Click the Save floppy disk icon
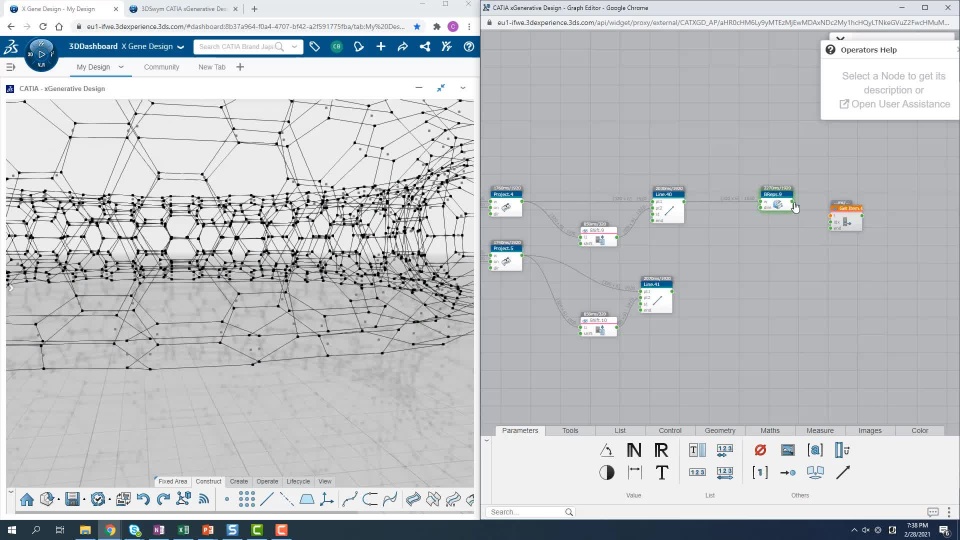The width and height of the screenshot is (960, 540). [x=72, y=499]
